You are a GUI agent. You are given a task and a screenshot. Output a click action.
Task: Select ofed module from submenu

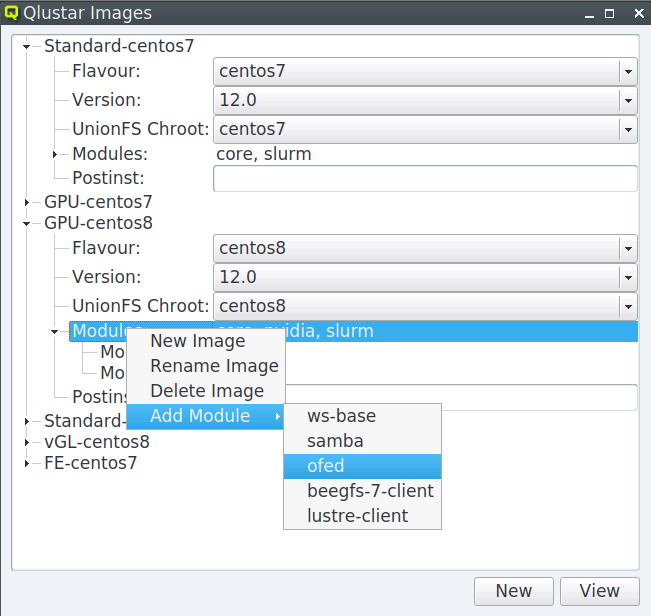362,466
